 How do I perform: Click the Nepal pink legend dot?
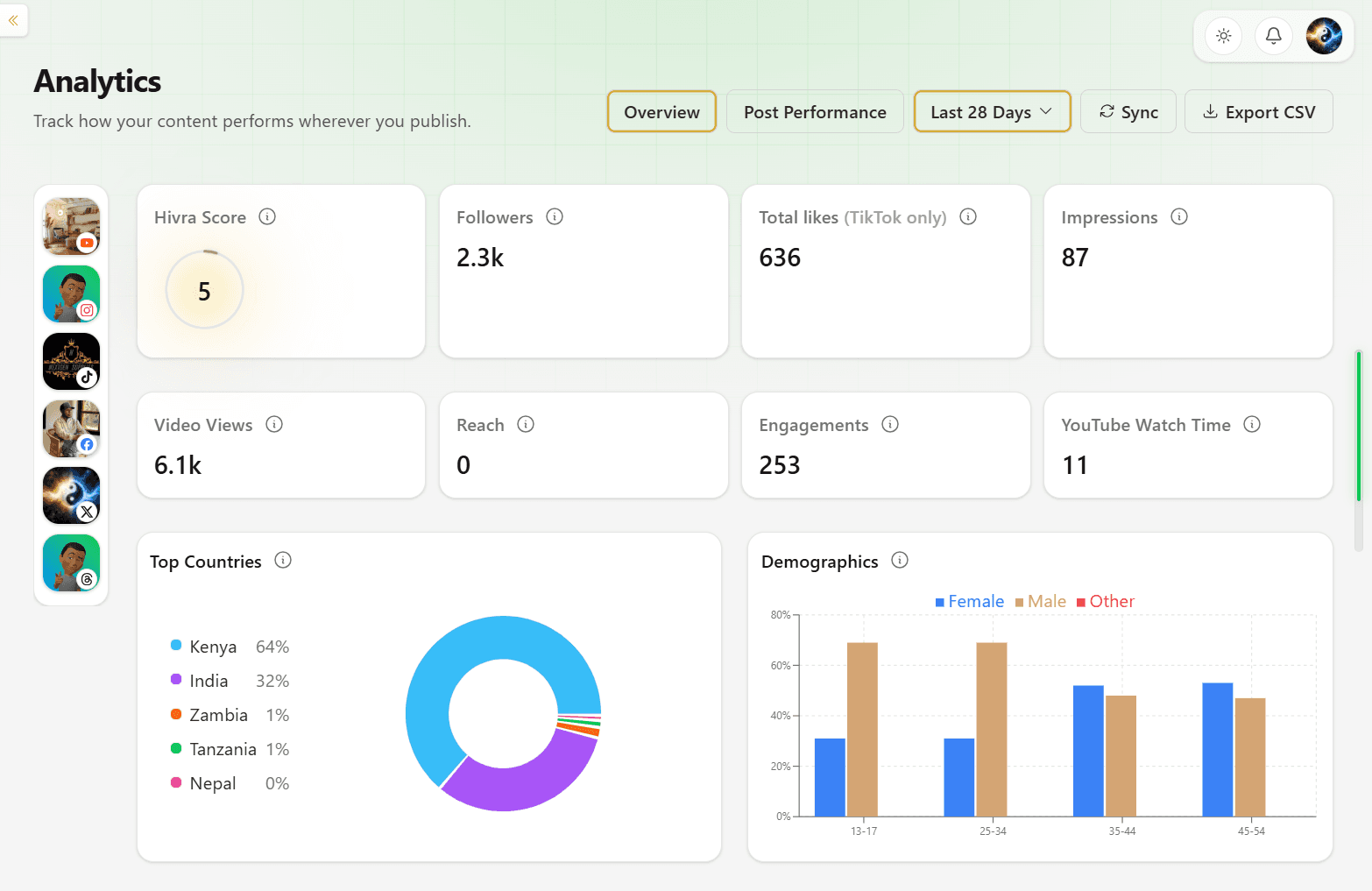176,782
